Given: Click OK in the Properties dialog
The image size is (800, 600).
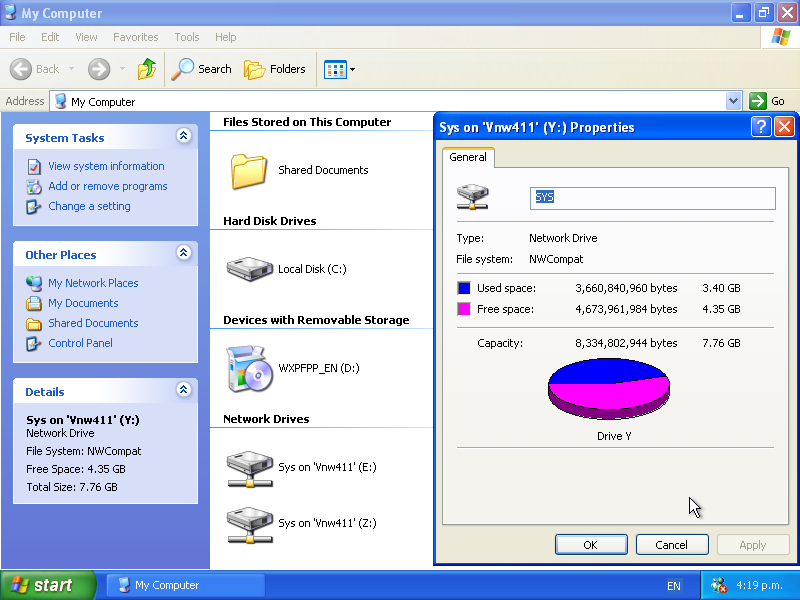Looking at the screenshot, I should coord(591,545).
